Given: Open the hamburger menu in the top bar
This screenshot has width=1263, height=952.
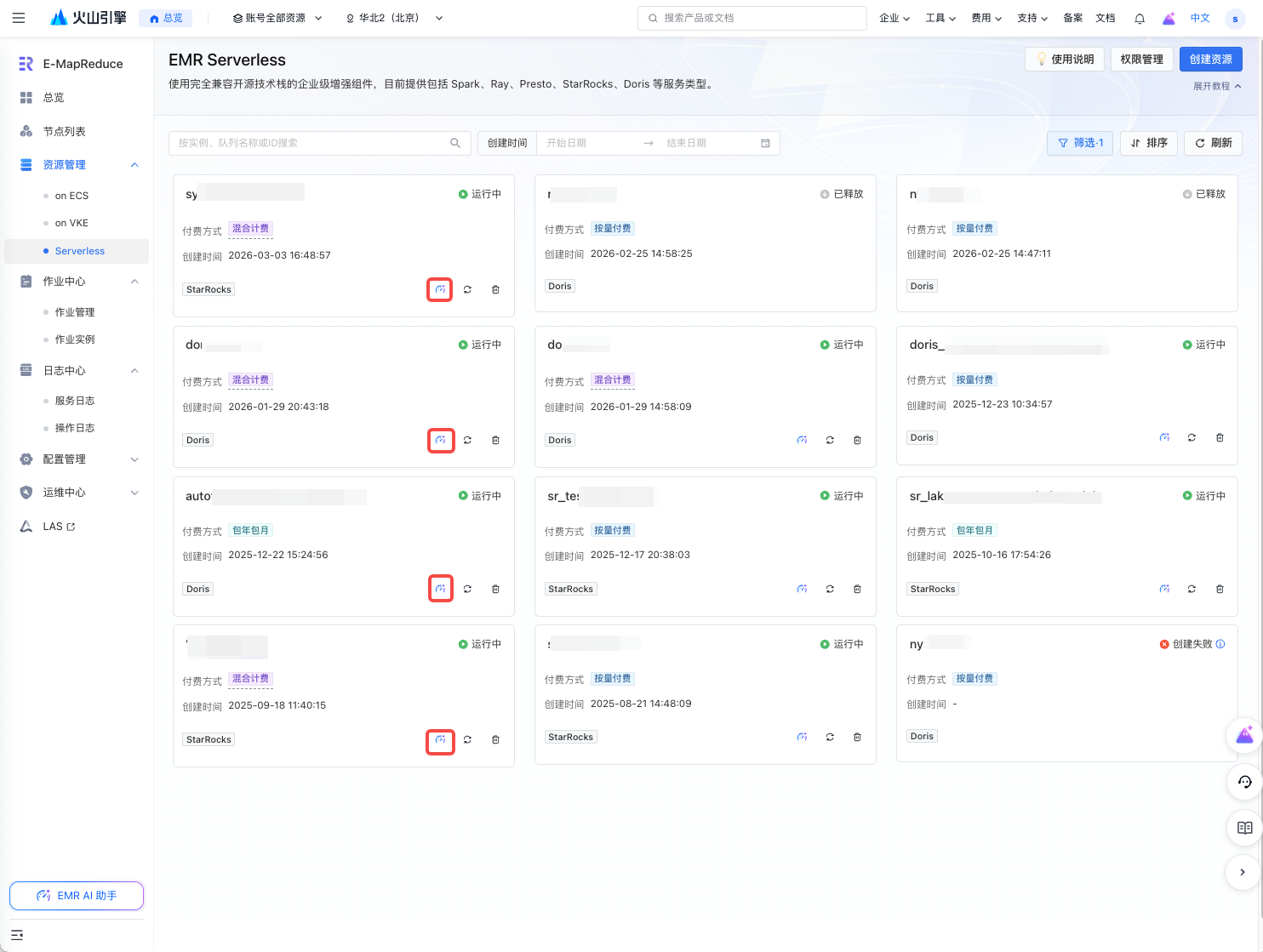Looking at the screenshot, I should pos(19,18).
